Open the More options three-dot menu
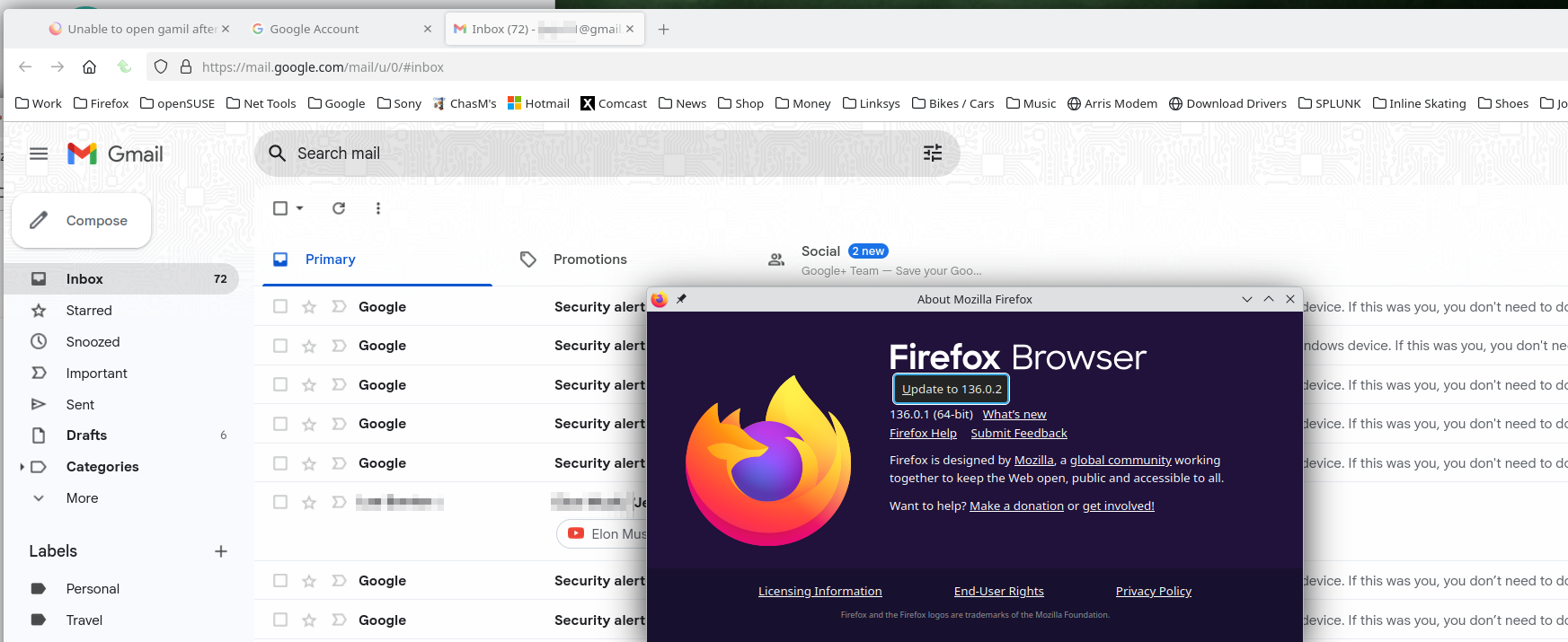 pyautogui.click(x=378, y=208)
